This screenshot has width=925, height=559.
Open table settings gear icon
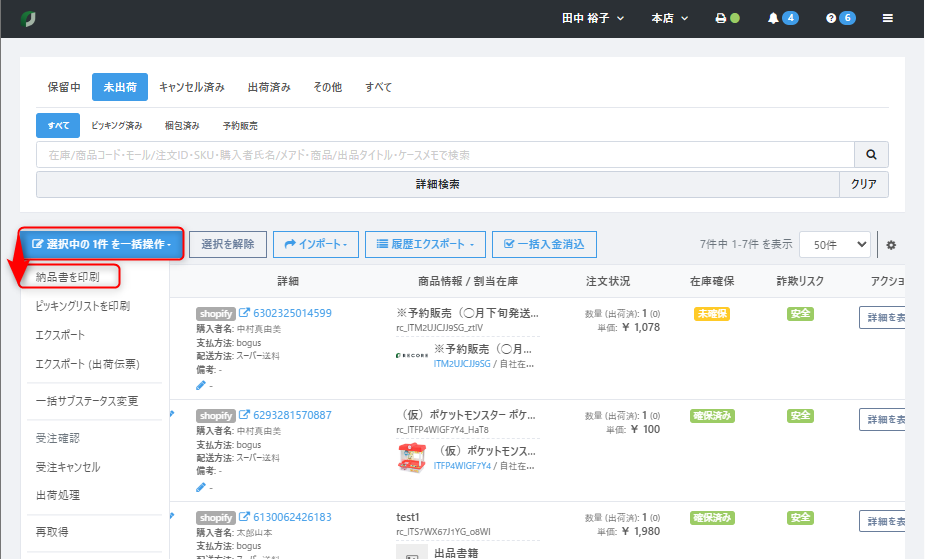pyautogui.click(x=891, y=245)
